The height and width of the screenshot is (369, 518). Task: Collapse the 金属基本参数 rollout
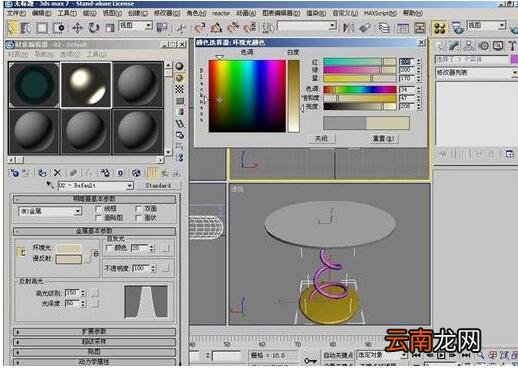[x=94, y=231]
